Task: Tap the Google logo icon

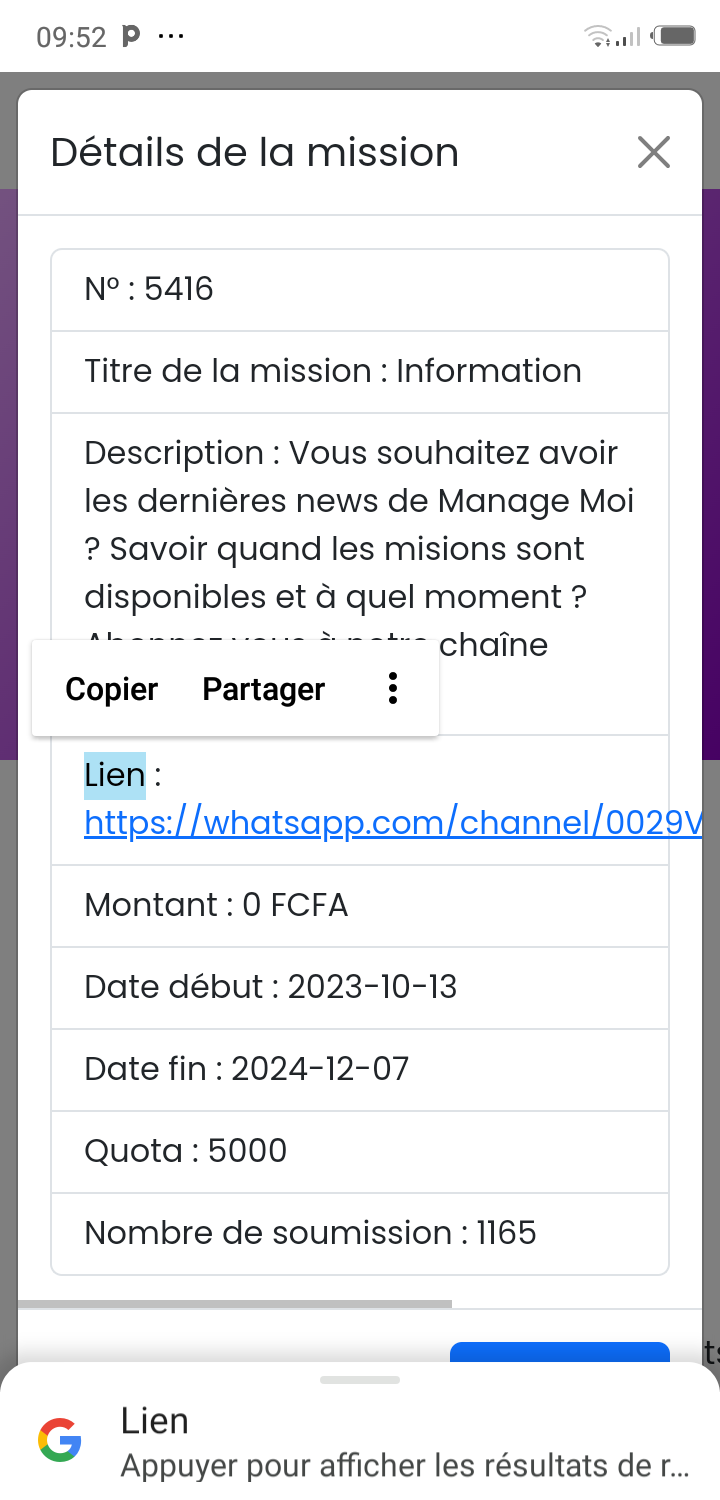Action: click(x=60, y=1441)
